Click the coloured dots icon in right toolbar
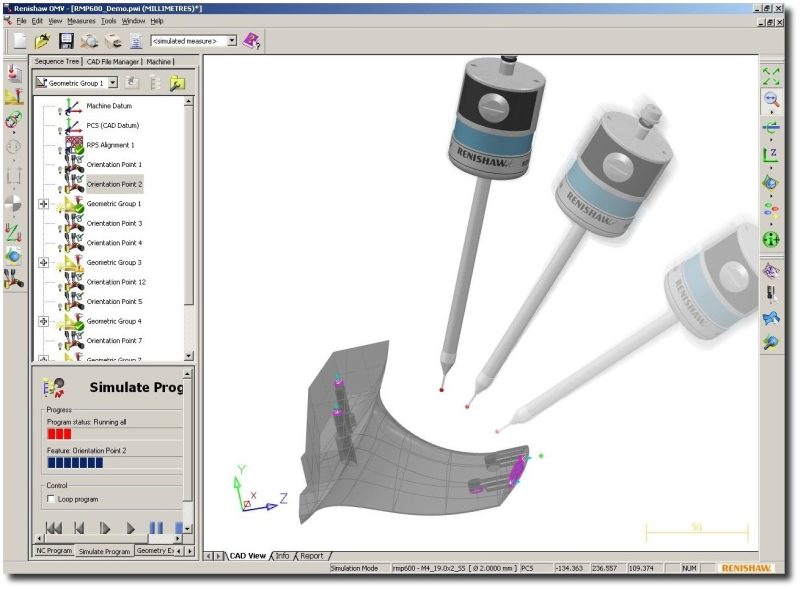The width and height of the screenshot is (800, 589). point(771,210)
